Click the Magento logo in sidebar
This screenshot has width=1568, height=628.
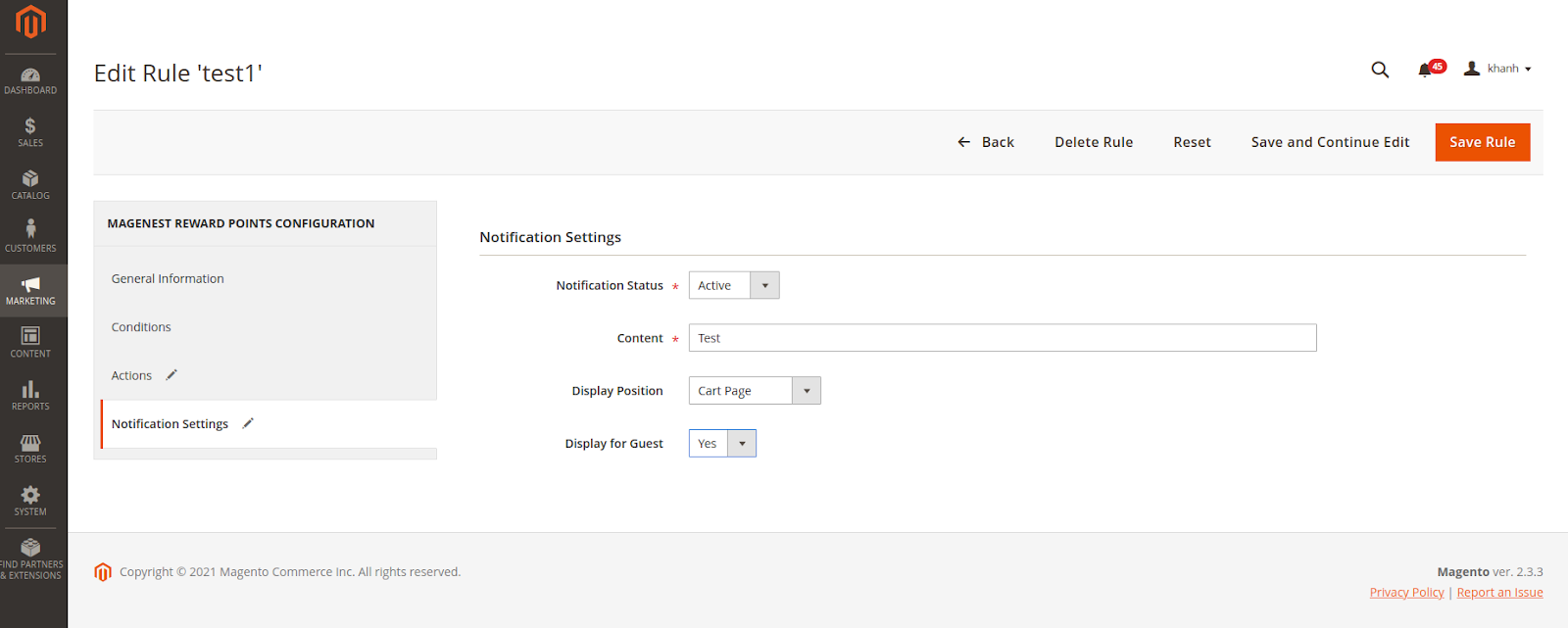[x=30, y=22]
